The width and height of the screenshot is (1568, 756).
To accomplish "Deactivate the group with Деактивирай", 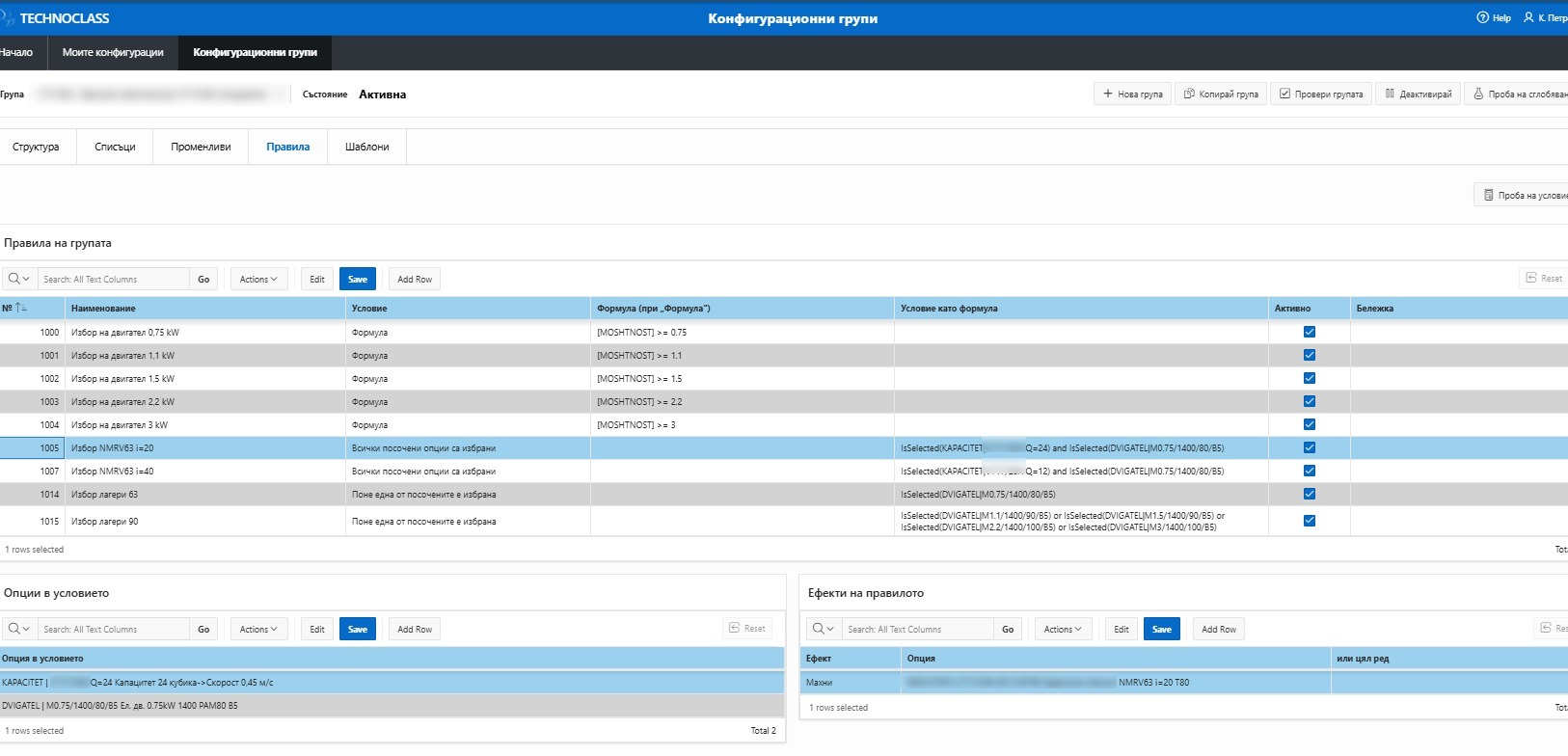I will point(1418,94).
